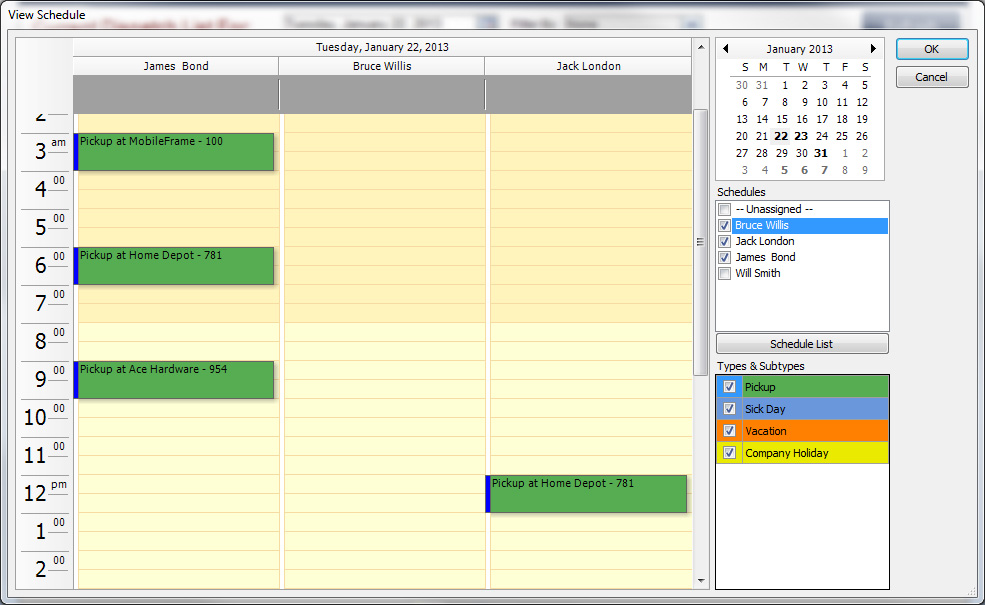Screen dimensions: 985x605
Task: Check the Will Smith schedule
Action: point(725,273)
